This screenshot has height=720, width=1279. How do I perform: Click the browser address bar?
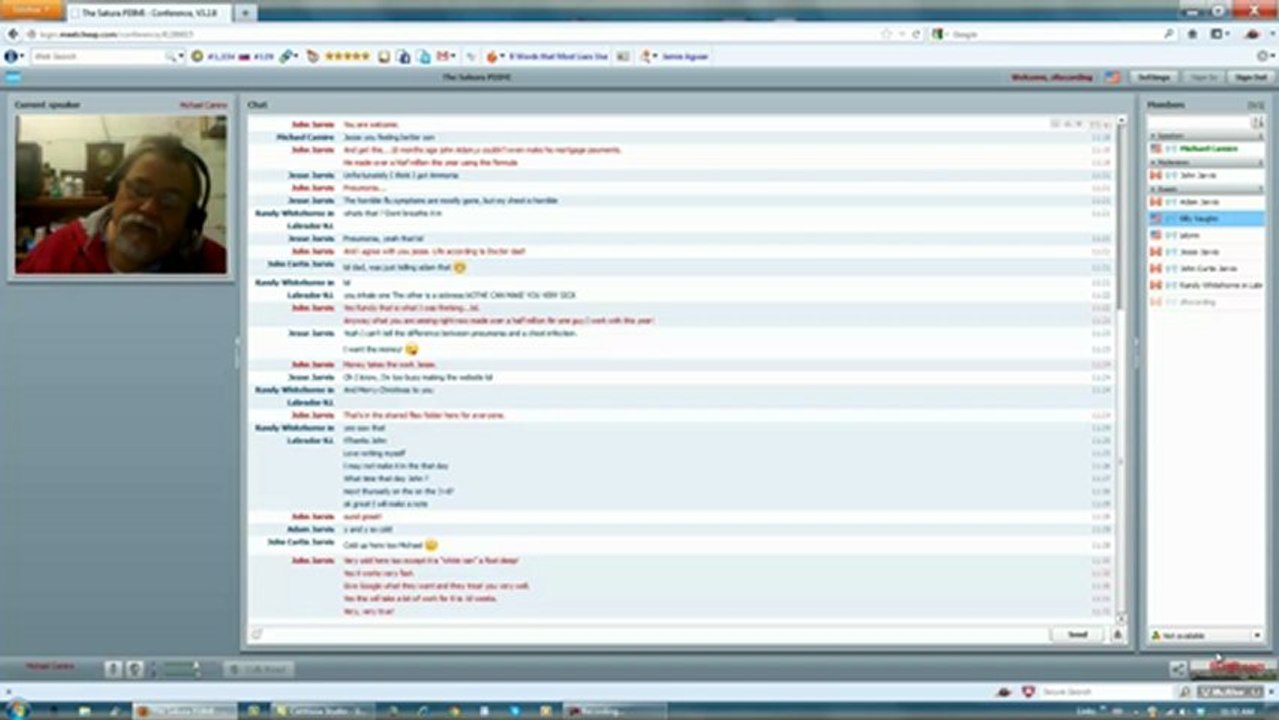pyautogui.click(x=450, y=34)
